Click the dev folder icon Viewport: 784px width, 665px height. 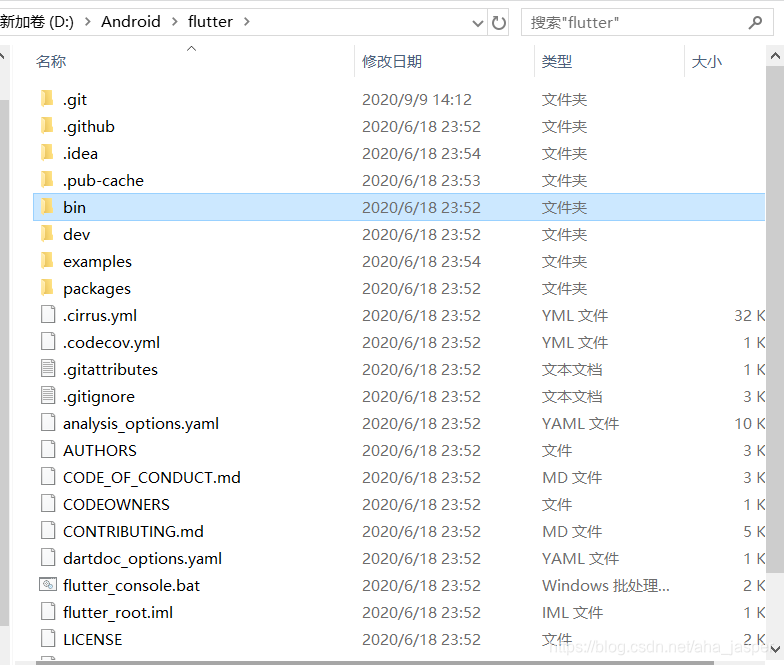(x=46, y=234)
